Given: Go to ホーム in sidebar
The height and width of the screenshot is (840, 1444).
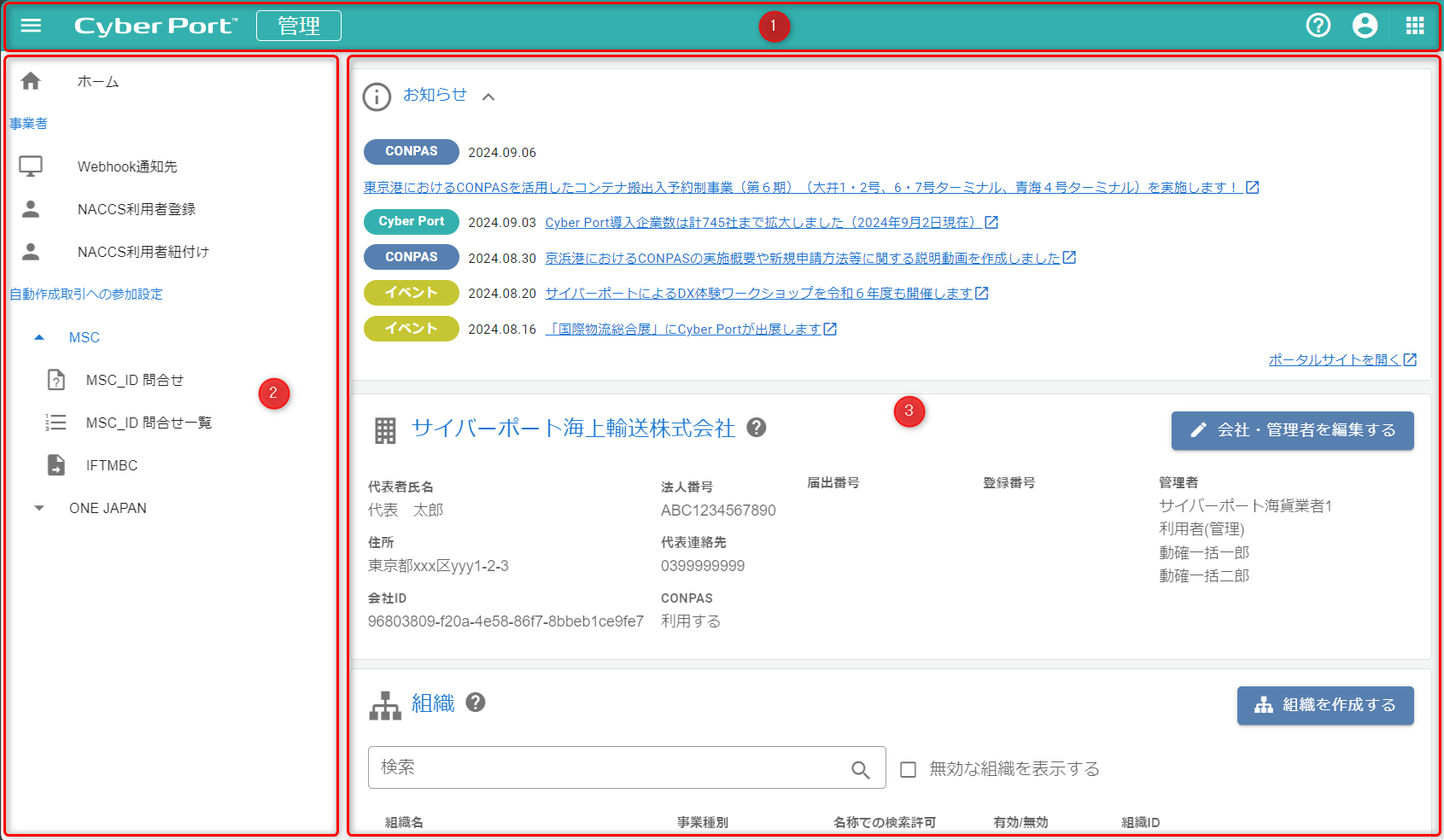Looking at the screenshot, I should [97, 81].
